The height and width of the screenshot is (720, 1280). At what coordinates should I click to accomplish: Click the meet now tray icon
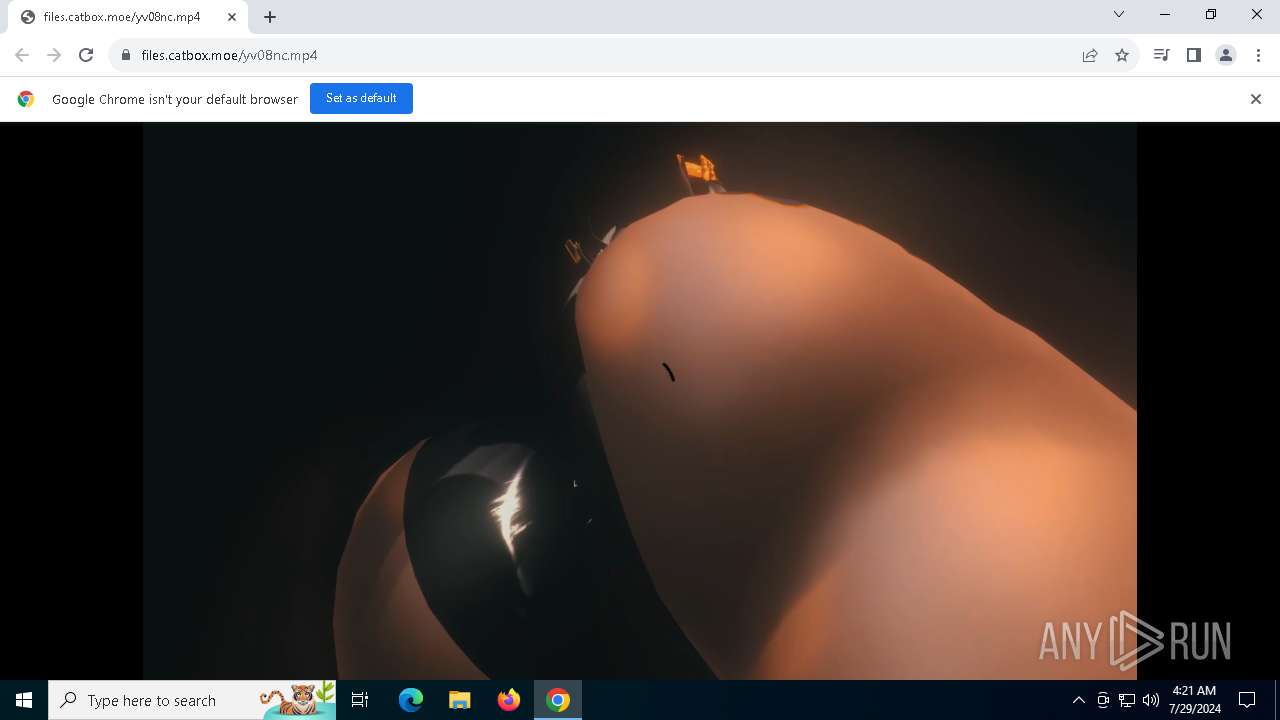coord(1103,700)
